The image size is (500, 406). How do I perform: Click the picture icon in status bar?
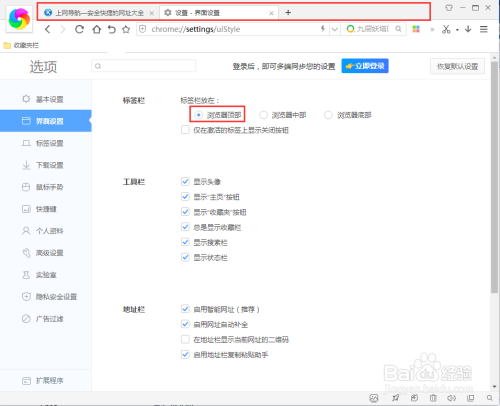[x=374, y=398]
